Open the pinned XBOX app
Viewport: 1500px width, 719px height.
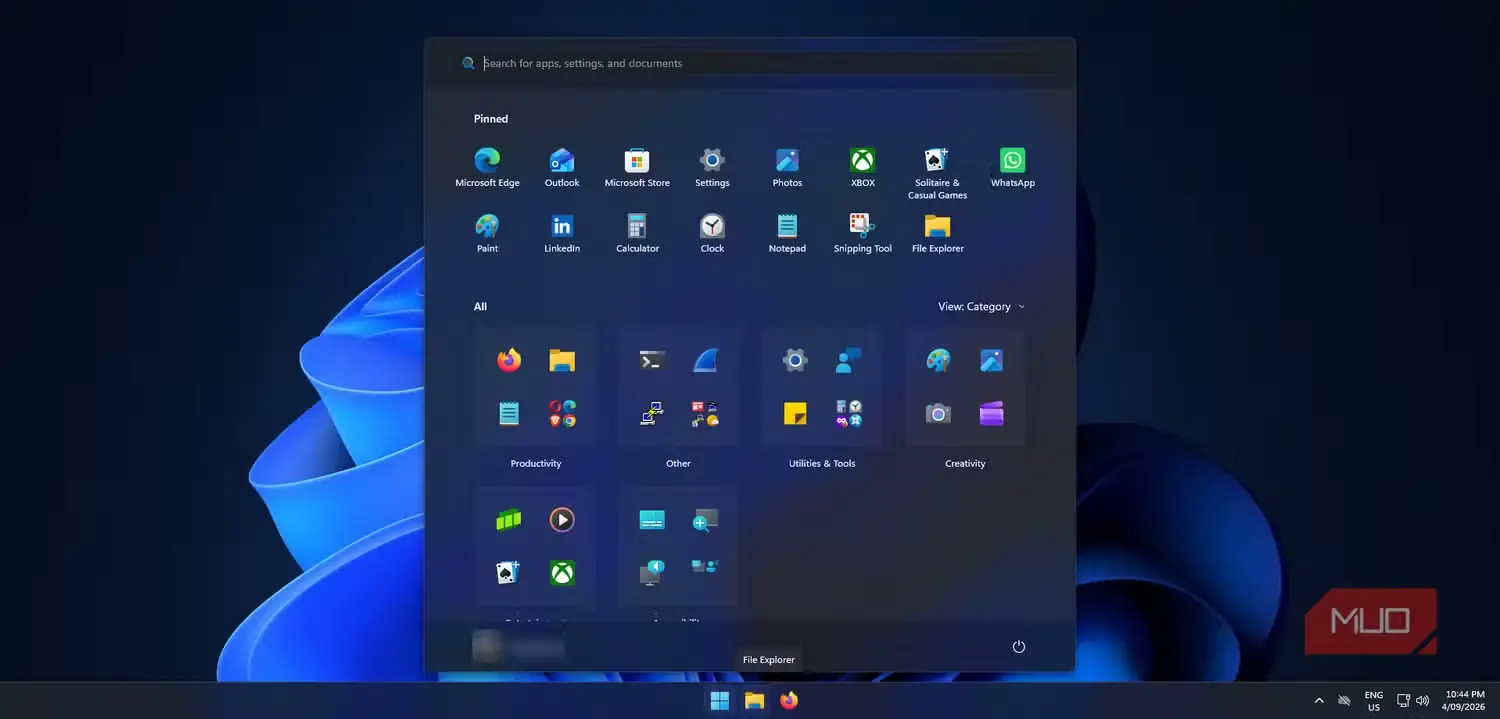862,167
